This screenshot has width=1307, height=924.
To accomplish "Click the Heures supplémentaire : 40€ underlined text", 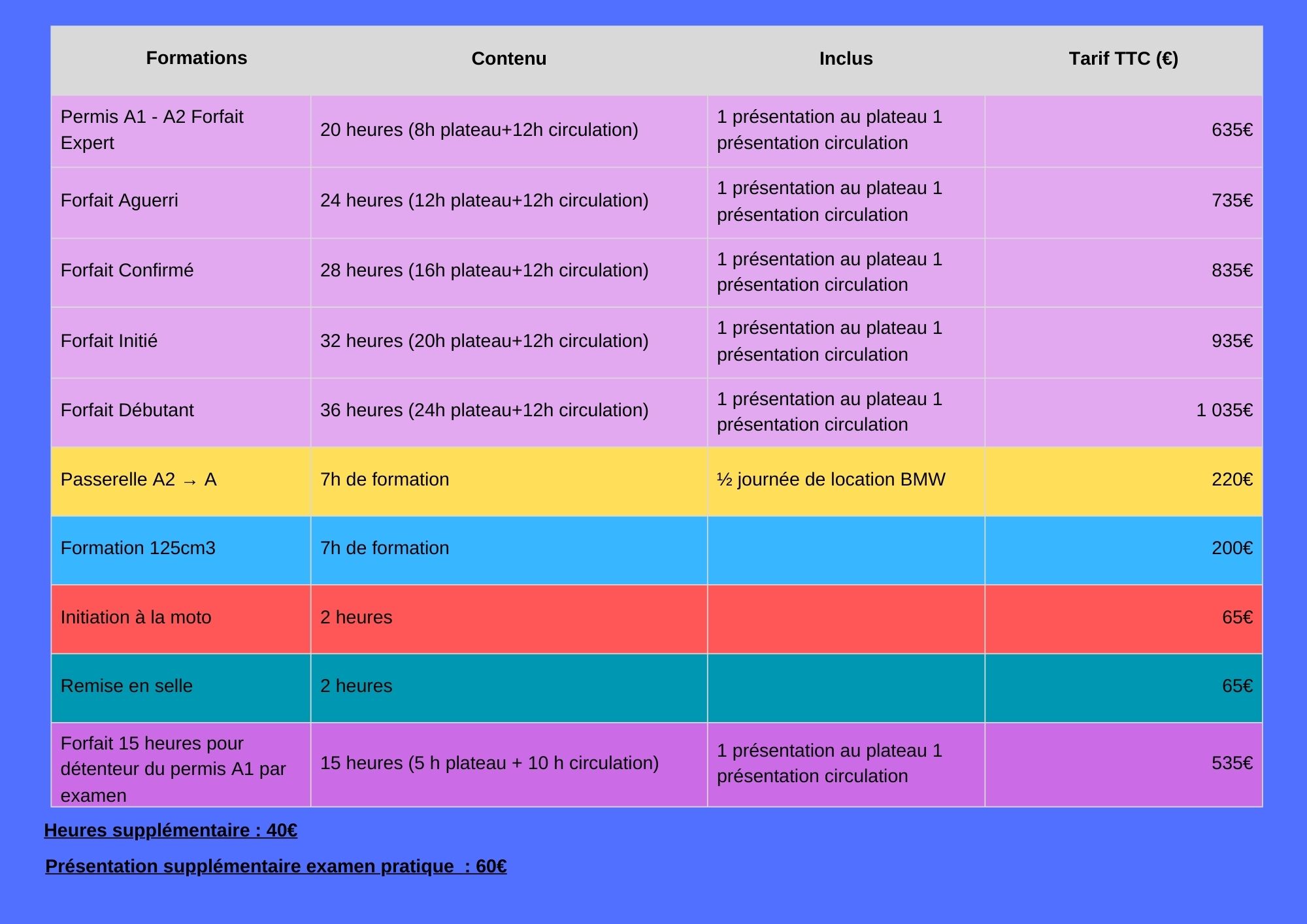I will (171, 831).
